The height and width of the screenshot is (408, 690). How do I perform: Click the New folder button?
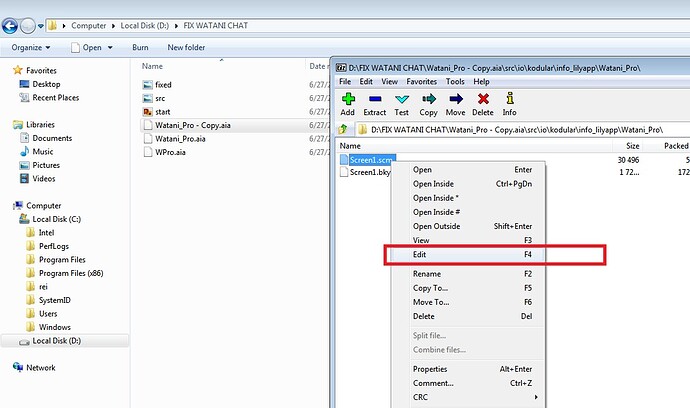tap(186, 48)
